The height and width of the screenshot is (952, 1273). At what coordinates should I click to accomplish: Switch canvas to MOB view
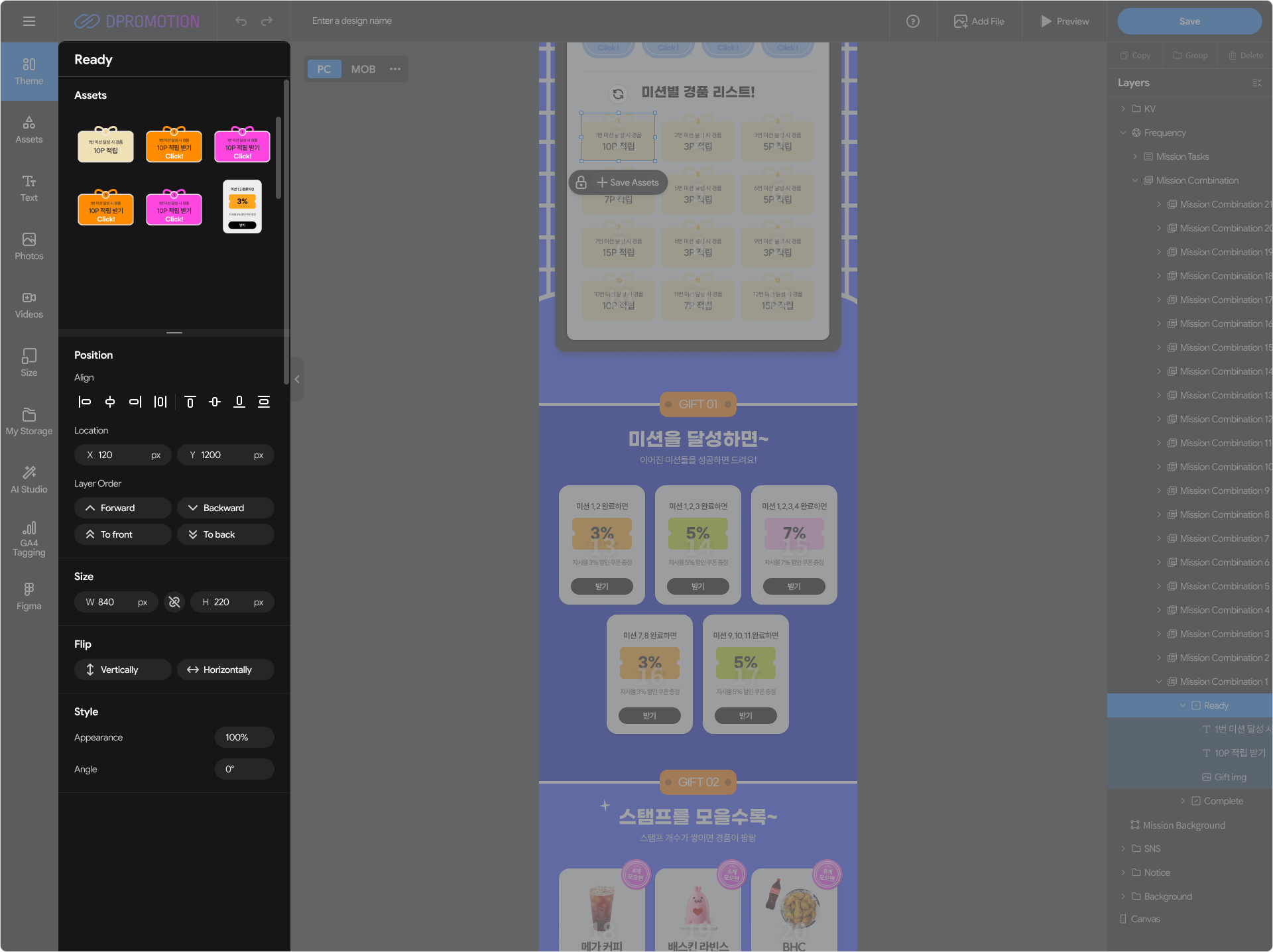[x=363, y=69]
